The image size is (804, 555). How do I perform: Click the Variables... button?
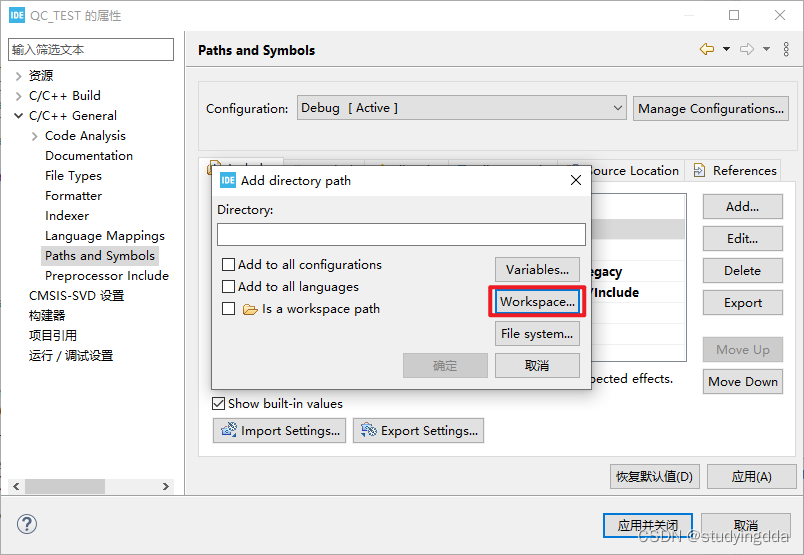[x=537, y=270]
